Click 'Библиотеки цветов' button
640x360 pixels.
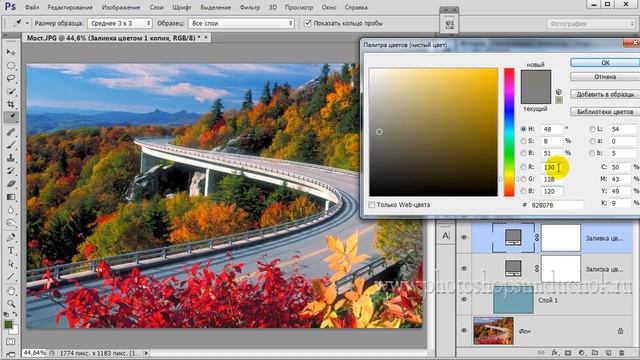click(x=605, y=111)
